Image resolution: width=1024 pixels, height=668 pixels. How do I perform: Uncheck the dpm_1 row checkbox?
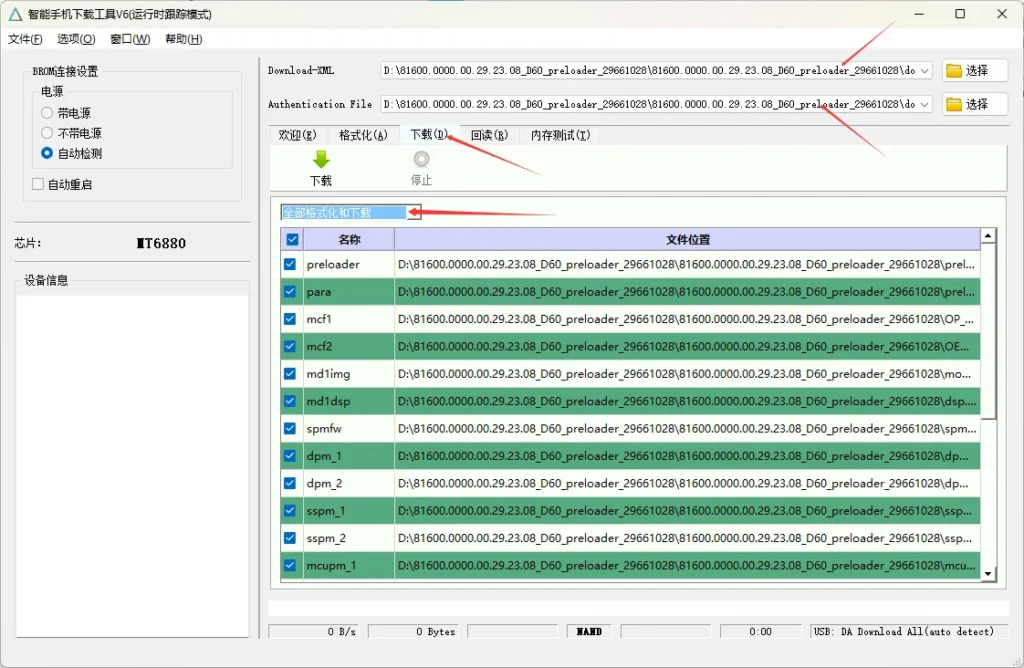tap(290, 456)
